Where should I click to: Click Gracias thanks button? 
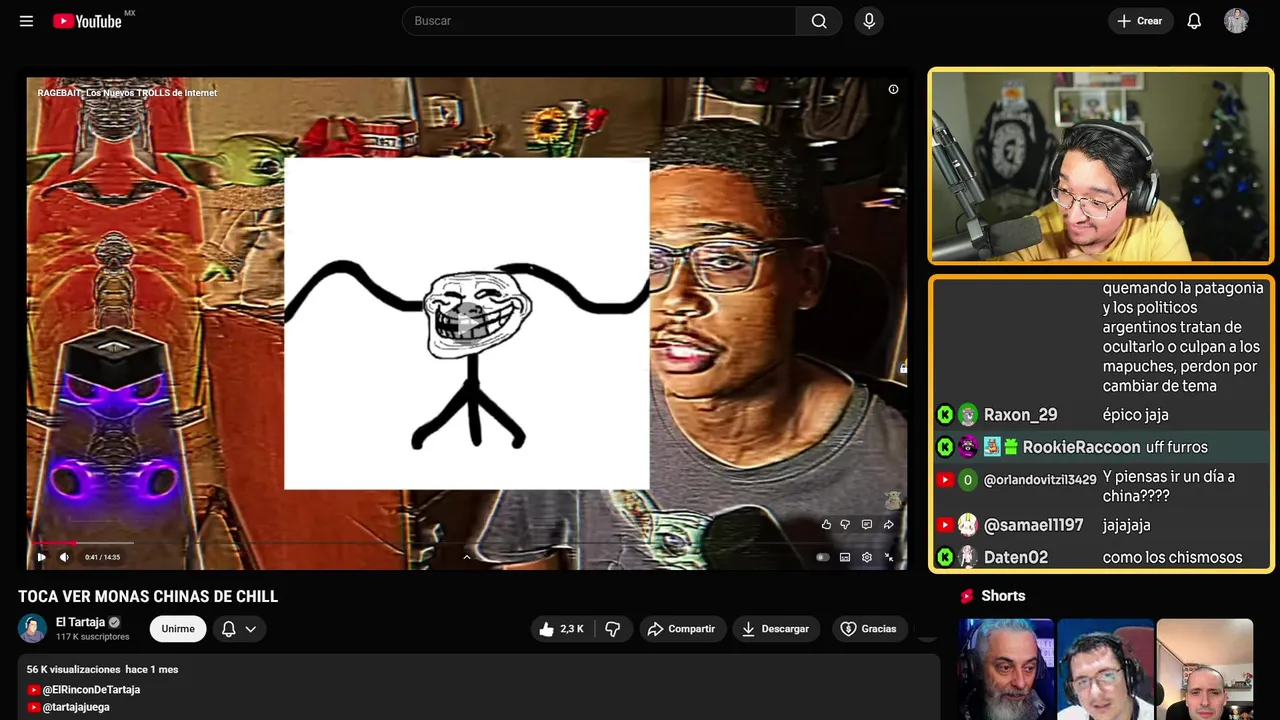pyautogui.click(x=869, y=629)
